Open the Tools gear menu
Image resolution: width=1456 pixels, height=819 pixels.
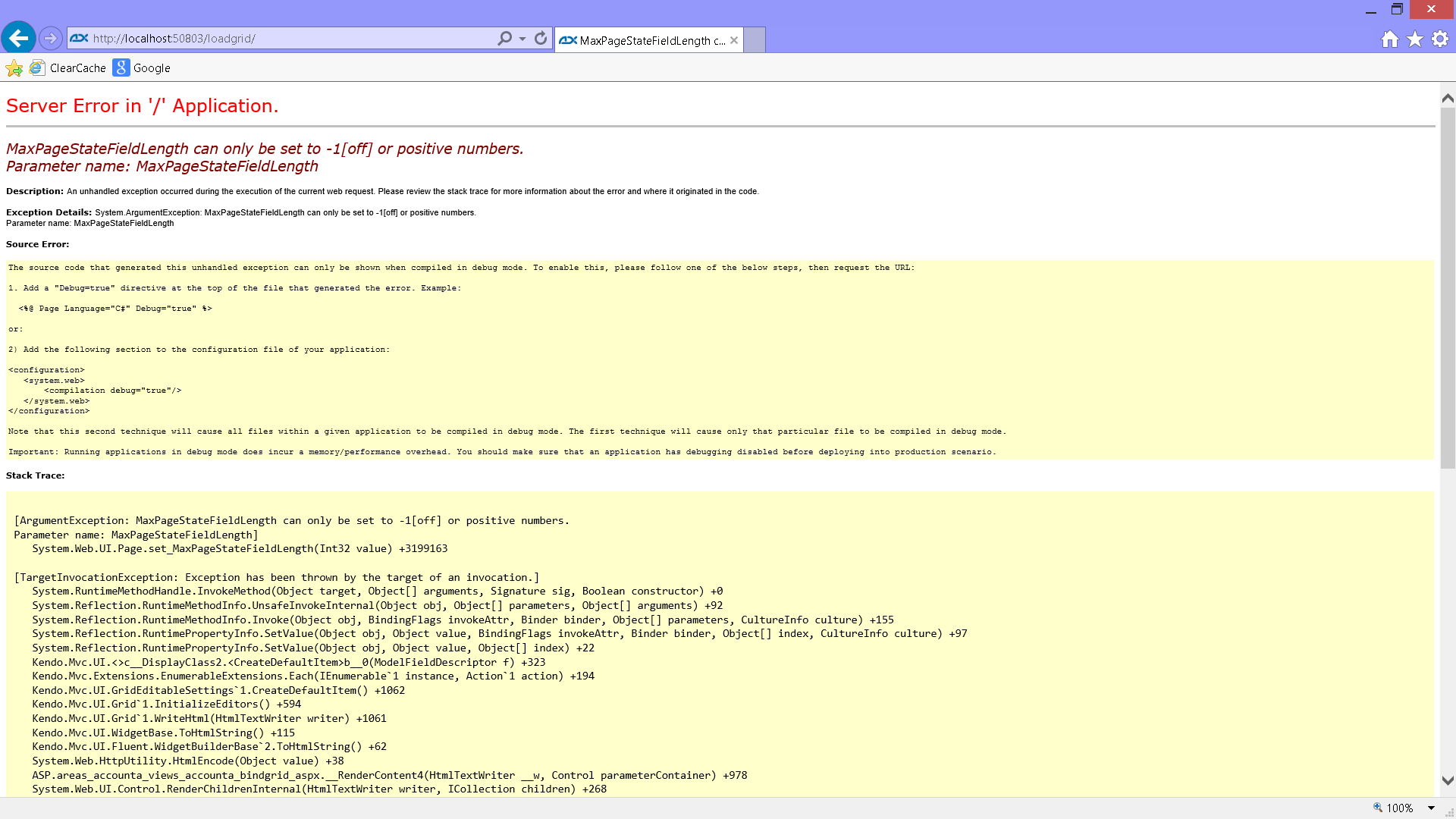[x=1440, y=39]
